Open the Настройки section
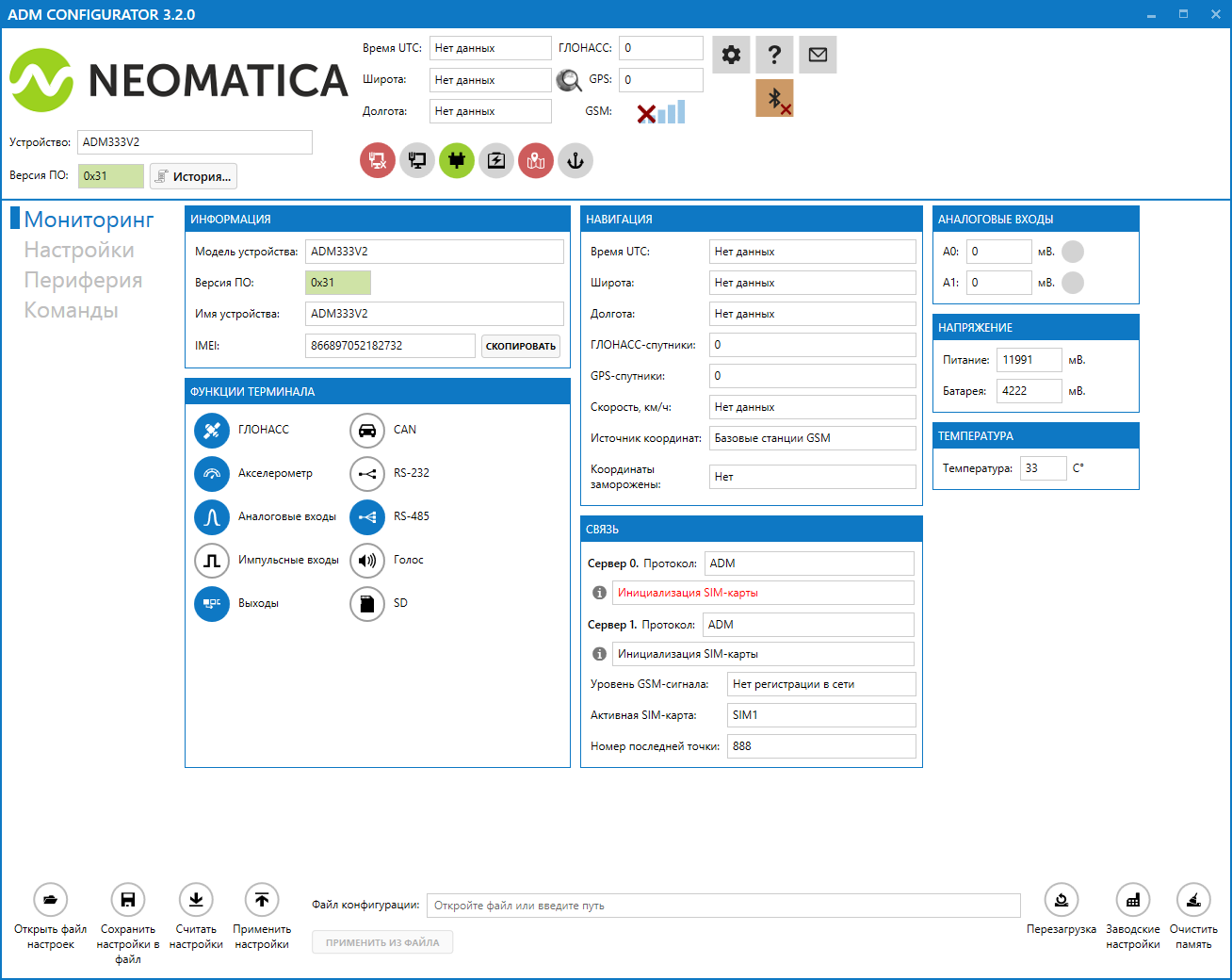The height and width of the screenshot is (980, 1232). [79, 250]
